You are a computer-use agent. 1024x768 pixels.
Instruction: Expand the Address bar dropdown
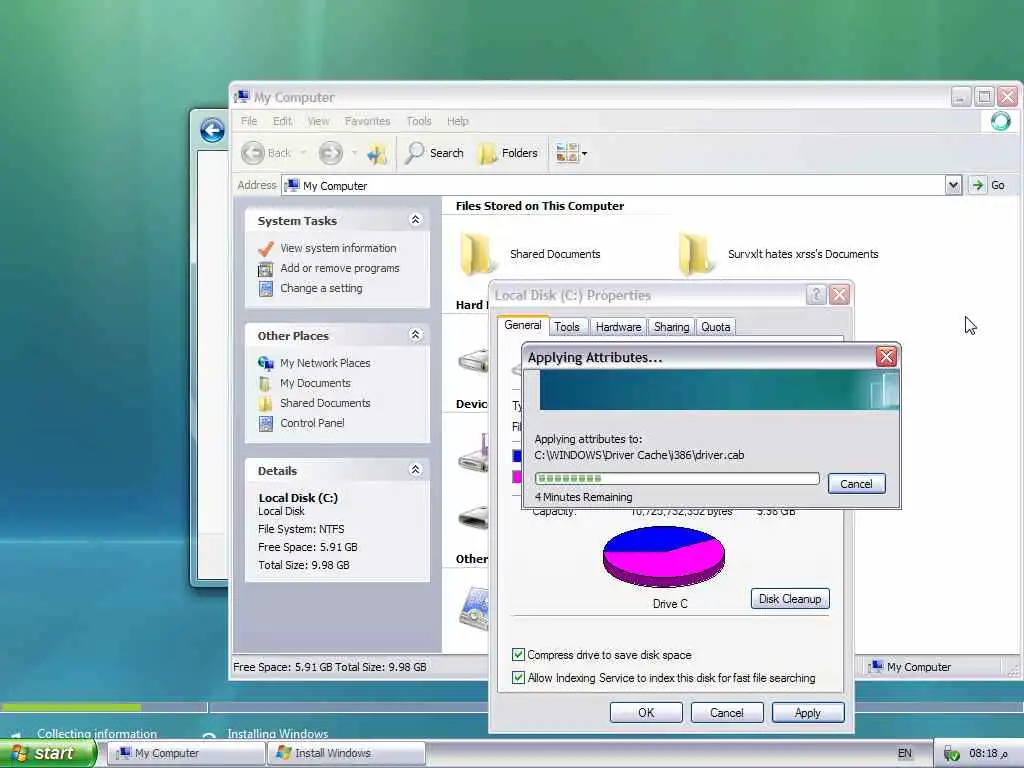[953, 185]
